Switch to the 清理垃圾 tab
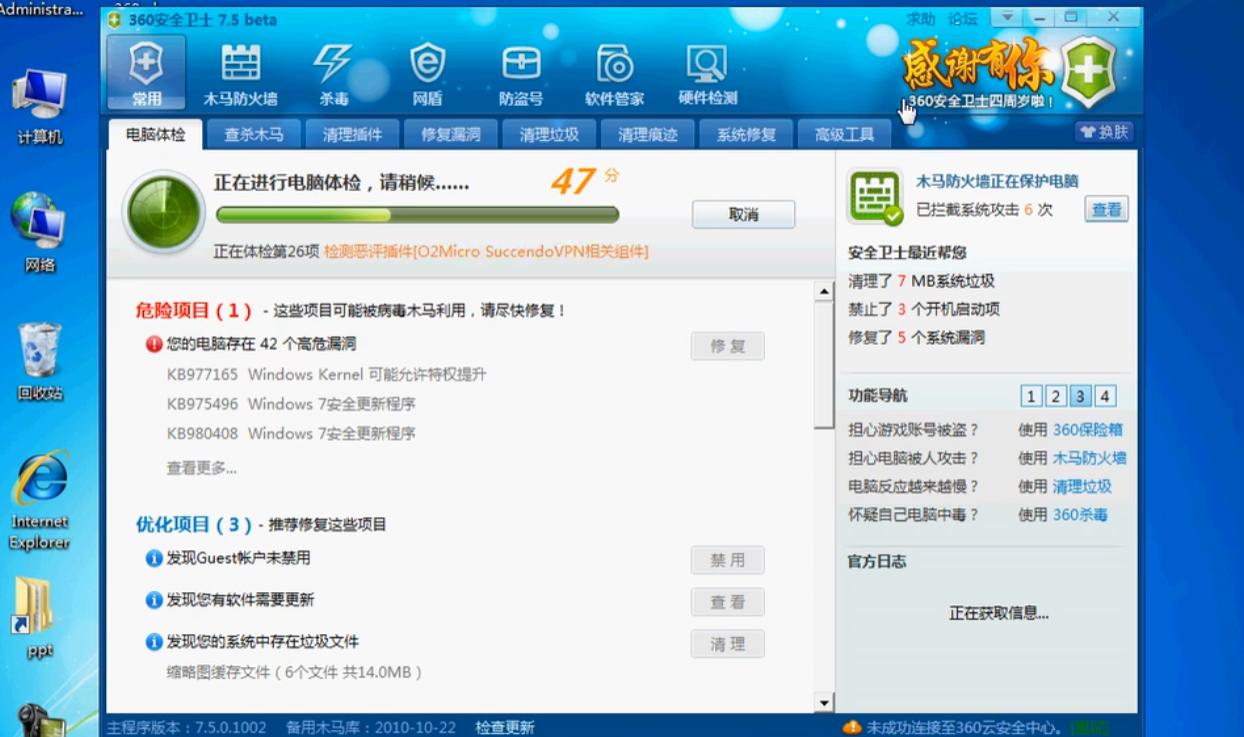The height and width of the screenshot is (737, 1244). 549,134
